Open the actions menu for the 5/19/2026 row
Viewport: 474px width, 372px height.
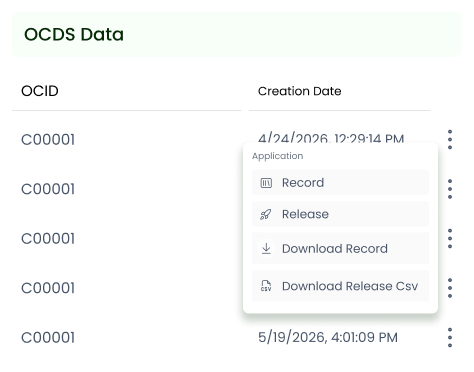pyautogui.click(x=450, y=337)
